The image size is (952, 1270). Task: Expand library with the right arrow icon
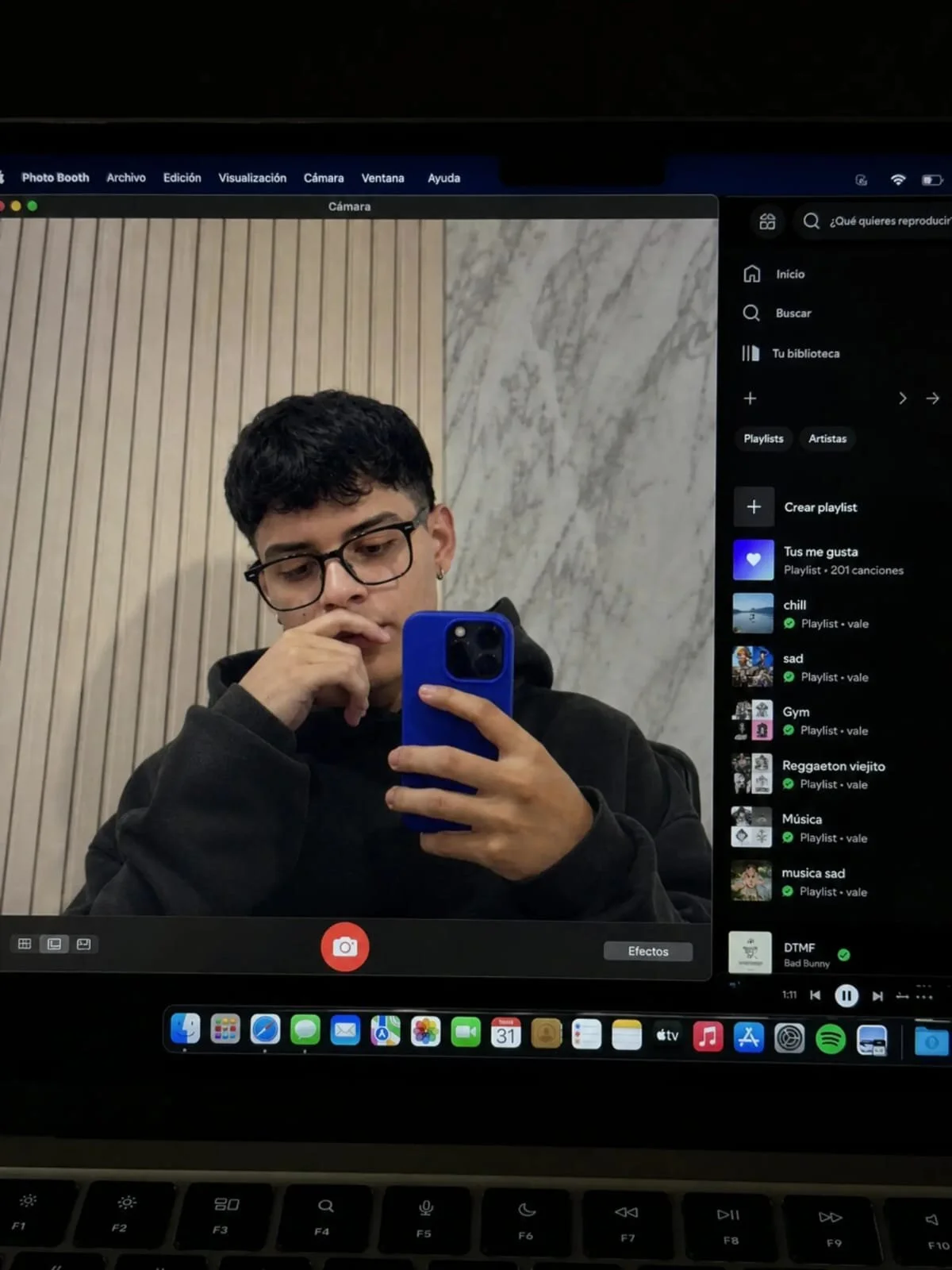[933, 398]
